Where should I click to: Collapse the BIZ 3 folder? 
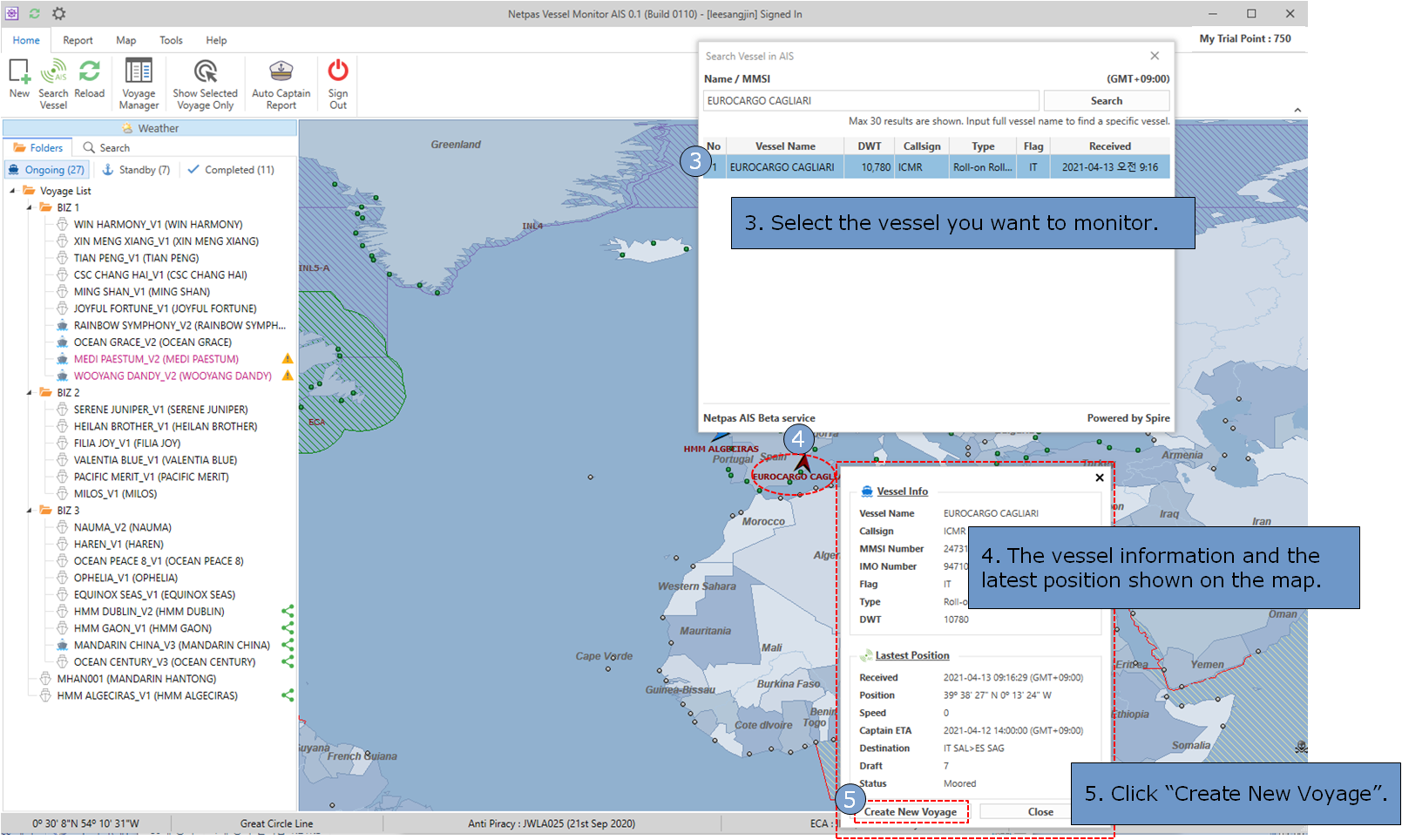click(x=29, y=511)
